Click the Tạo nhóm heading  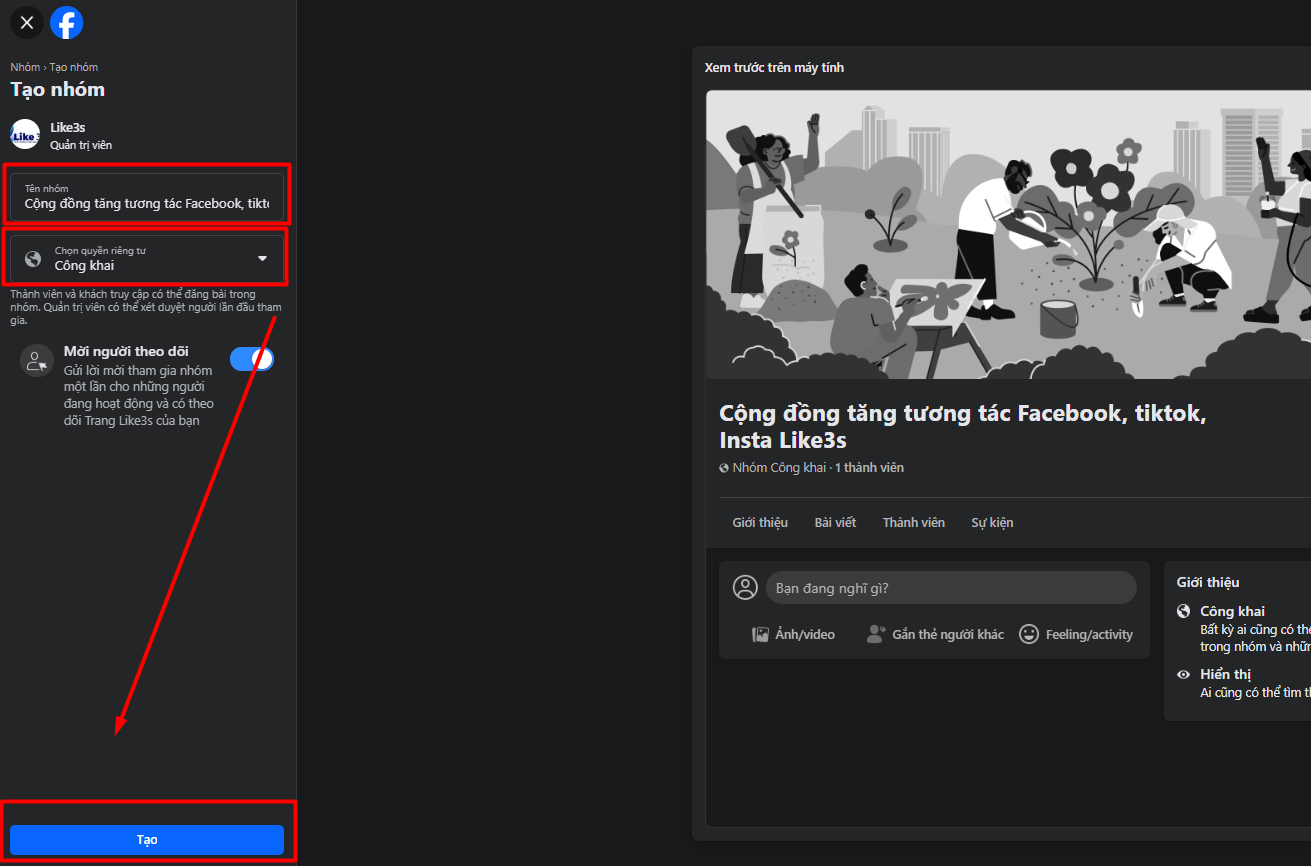(57, 89)
